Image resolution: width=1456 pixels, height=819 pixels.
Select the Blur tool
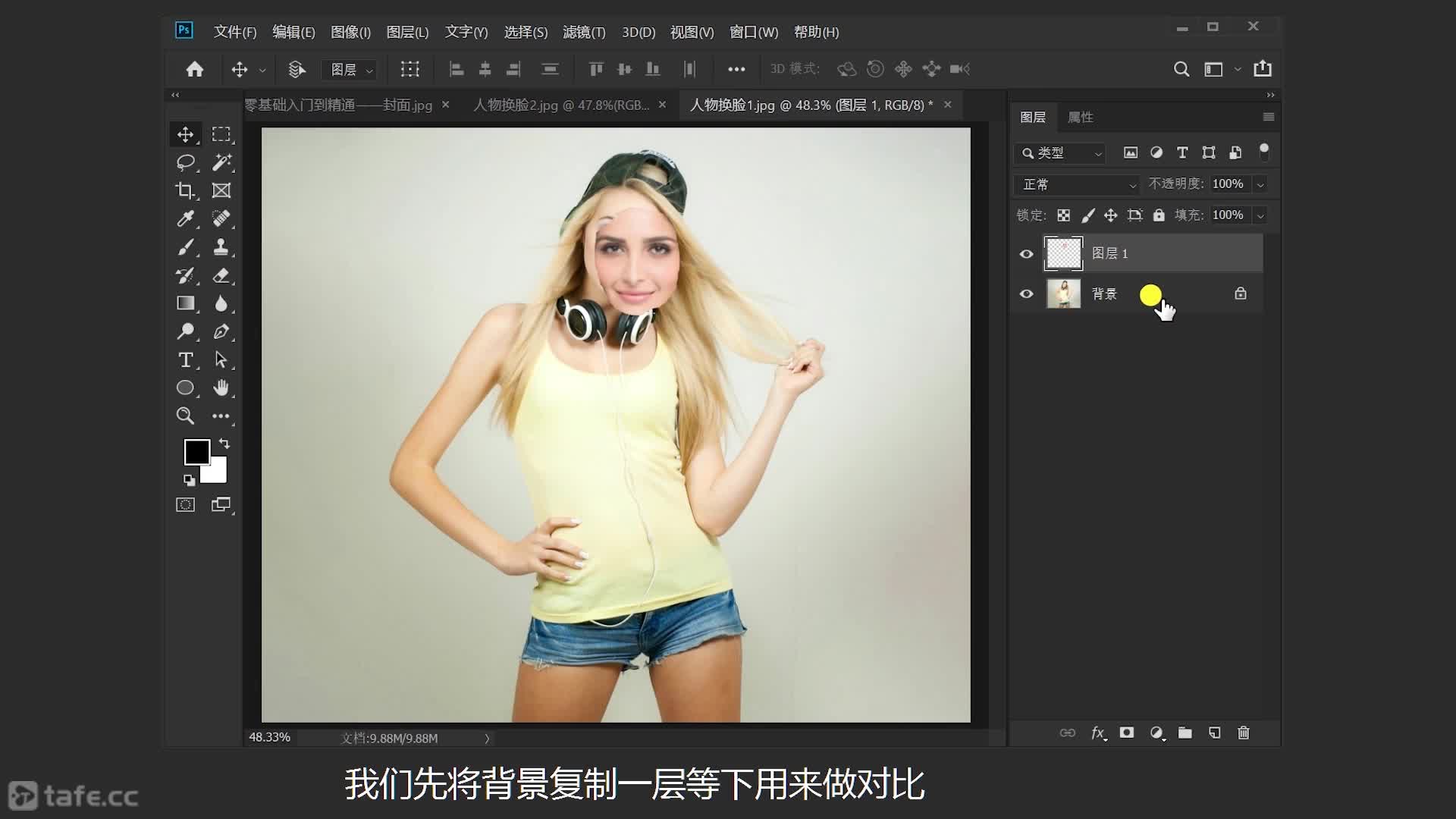[x=221, y=303]
